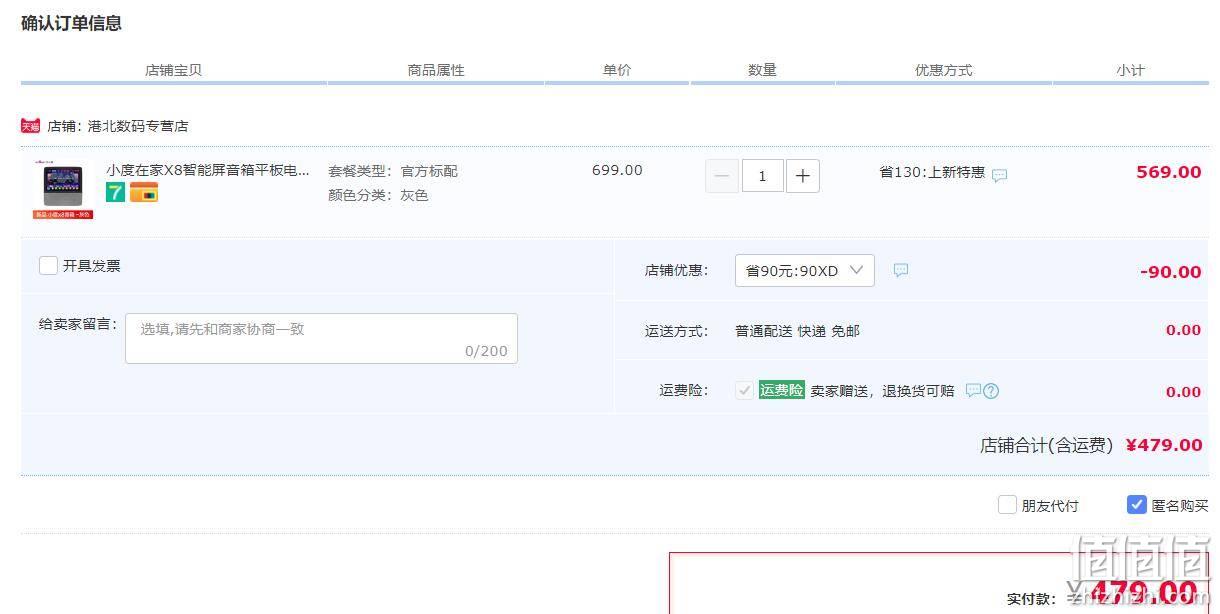The image size is (1220, 614).
Task: Click the Tmall logo beside the store name
Action: tap(30, 126)
